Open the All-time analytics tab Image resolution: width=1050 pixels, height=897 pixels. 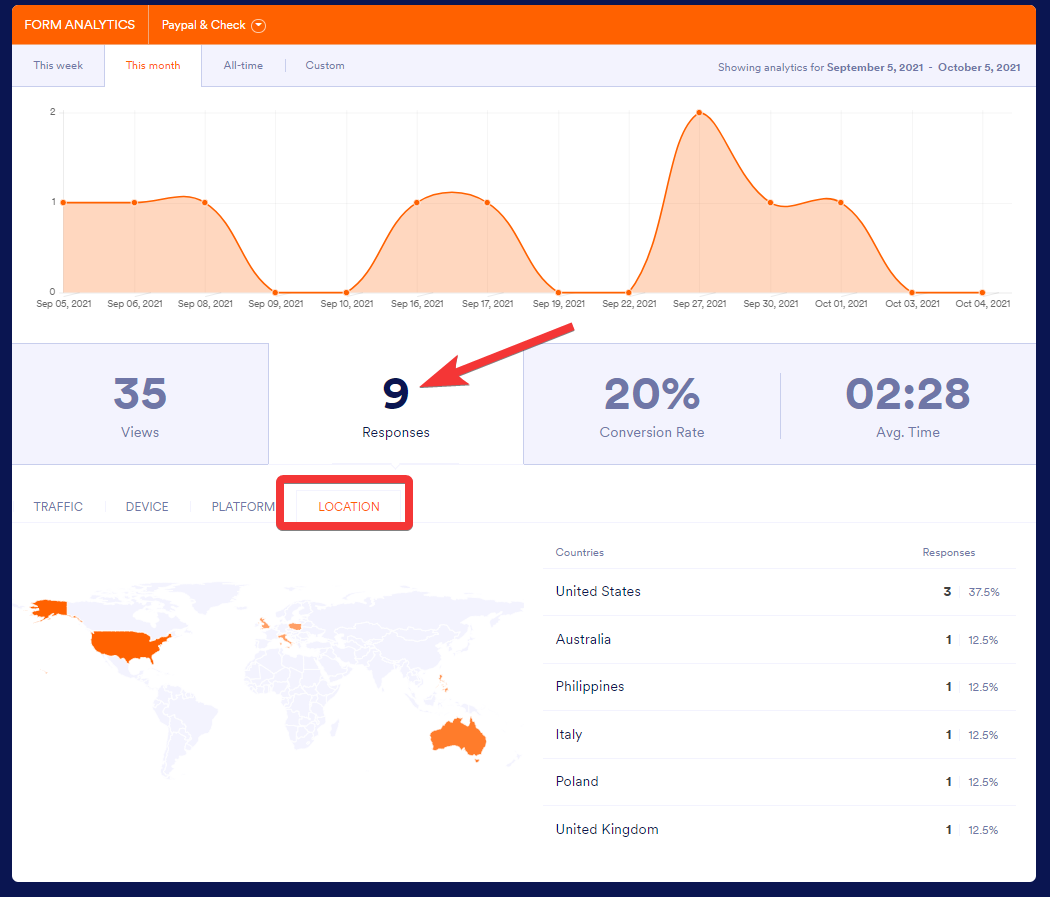[243, 66]
